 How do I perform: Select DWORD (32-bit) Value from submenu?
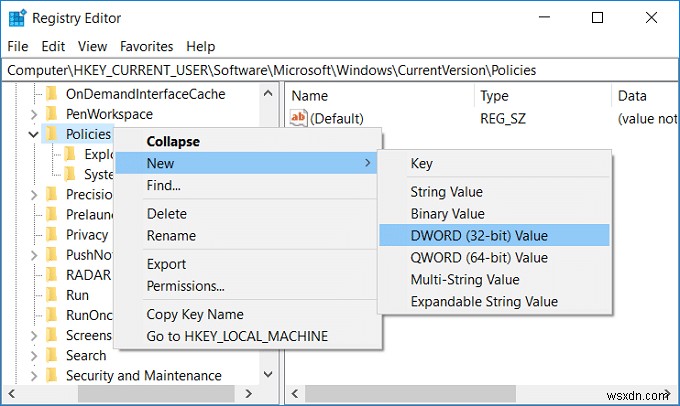[x=479, y=236]
